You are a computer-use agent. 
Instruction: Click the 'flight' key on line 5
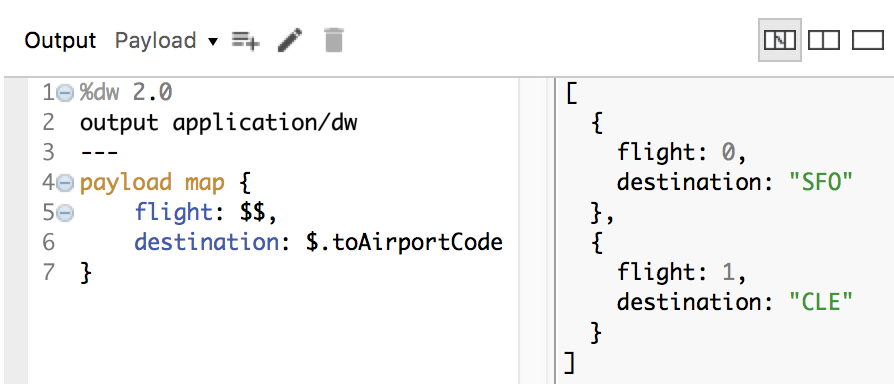[x=173, y=213]
